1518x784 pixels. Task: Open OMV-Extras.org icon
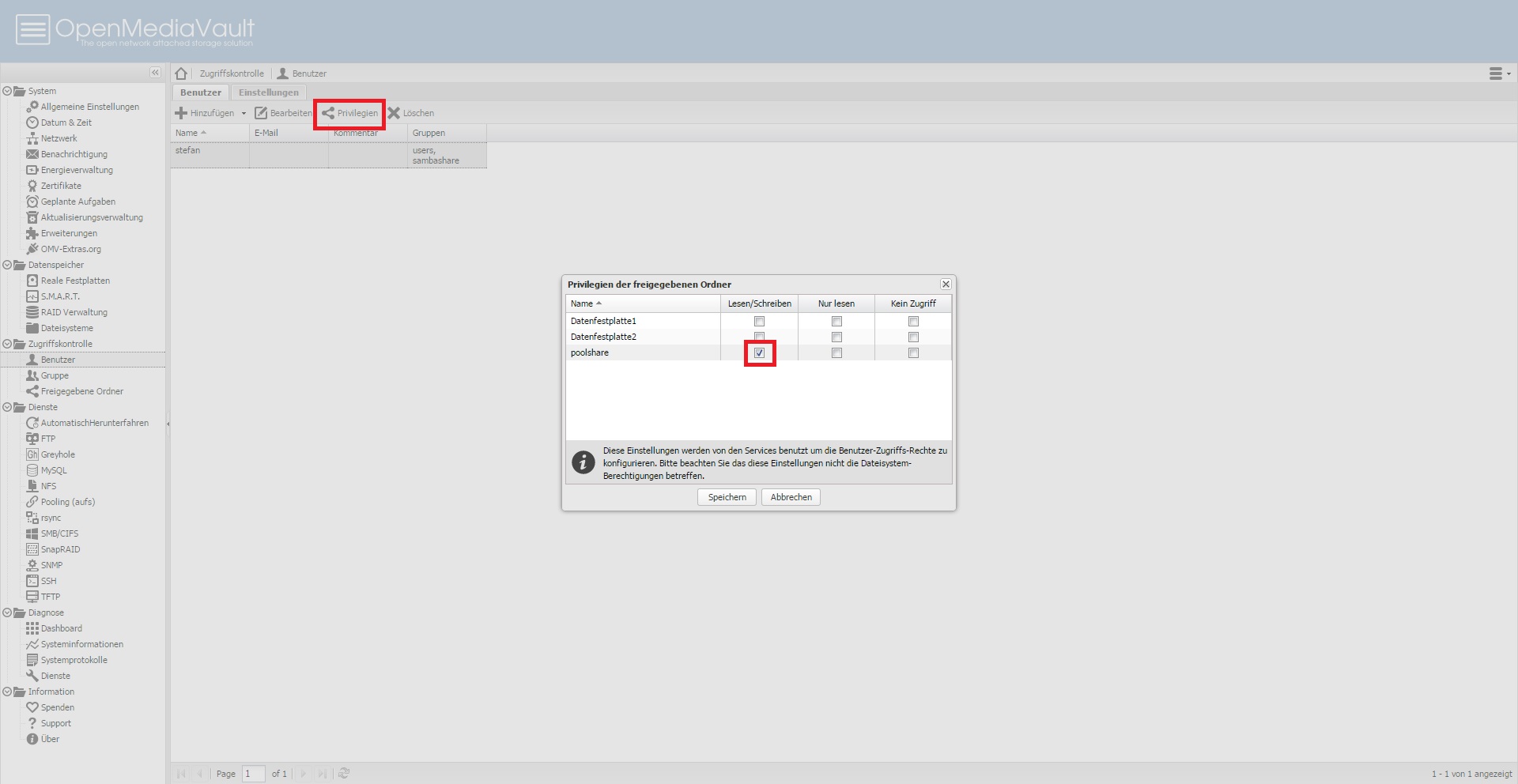(32, 249)
